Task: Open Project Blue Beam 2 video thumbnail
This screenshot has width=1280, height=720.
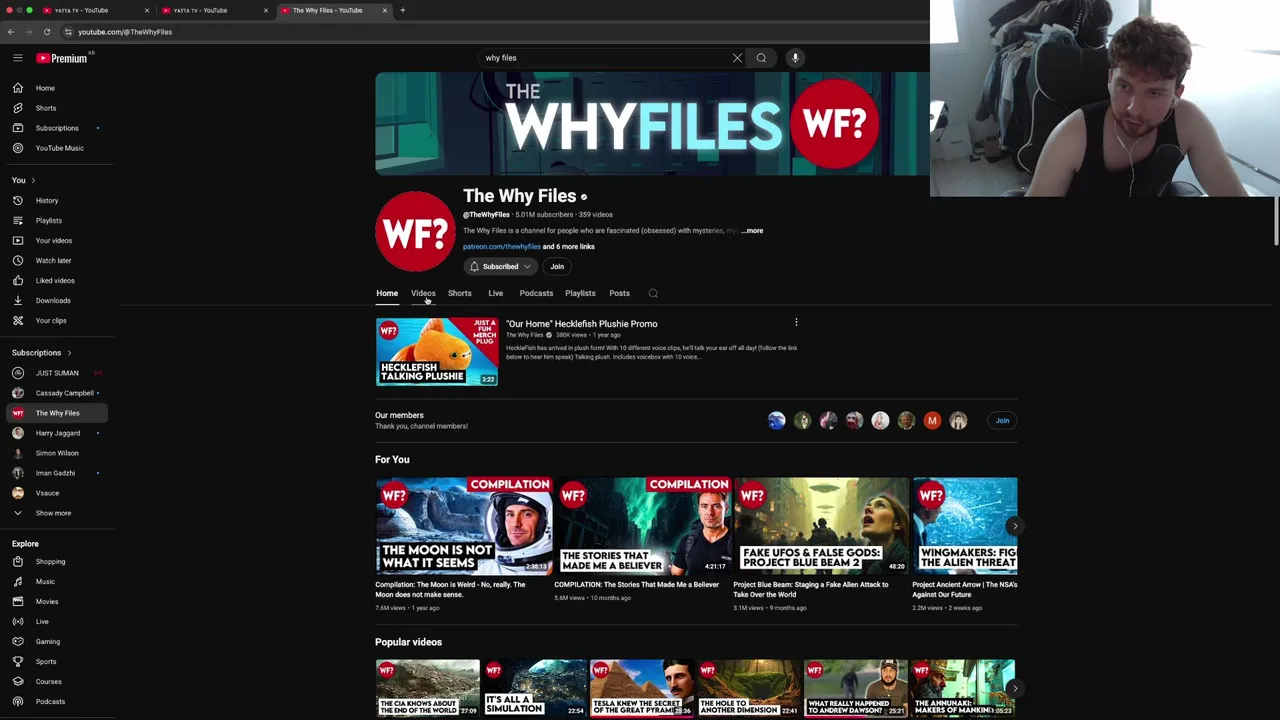Action: (x=821, y=526)
